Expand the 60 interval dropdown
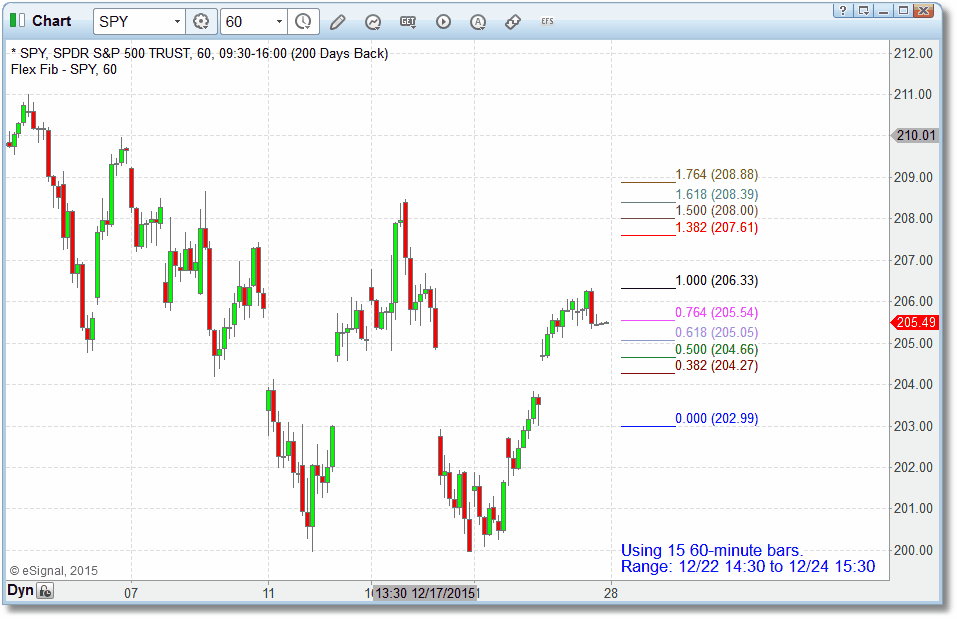The image size is (957, 619). pyautogui.click(x=279, y=22)
